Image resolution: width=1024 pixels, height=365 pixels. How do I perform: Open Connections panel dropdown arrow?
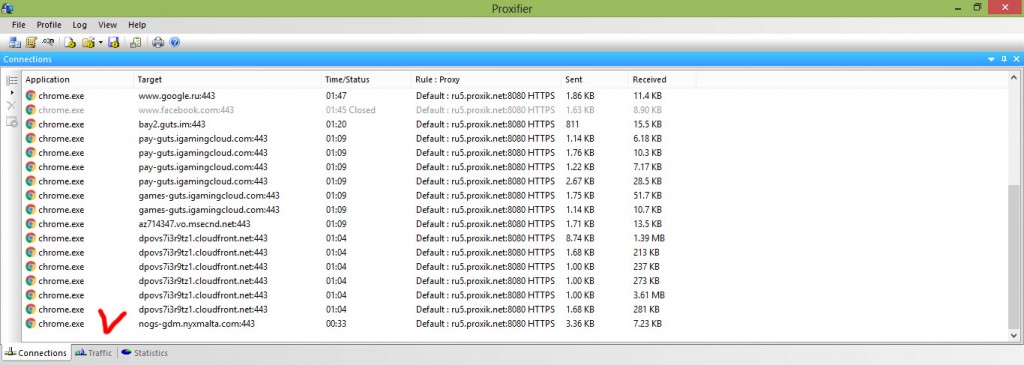[991, 59]
